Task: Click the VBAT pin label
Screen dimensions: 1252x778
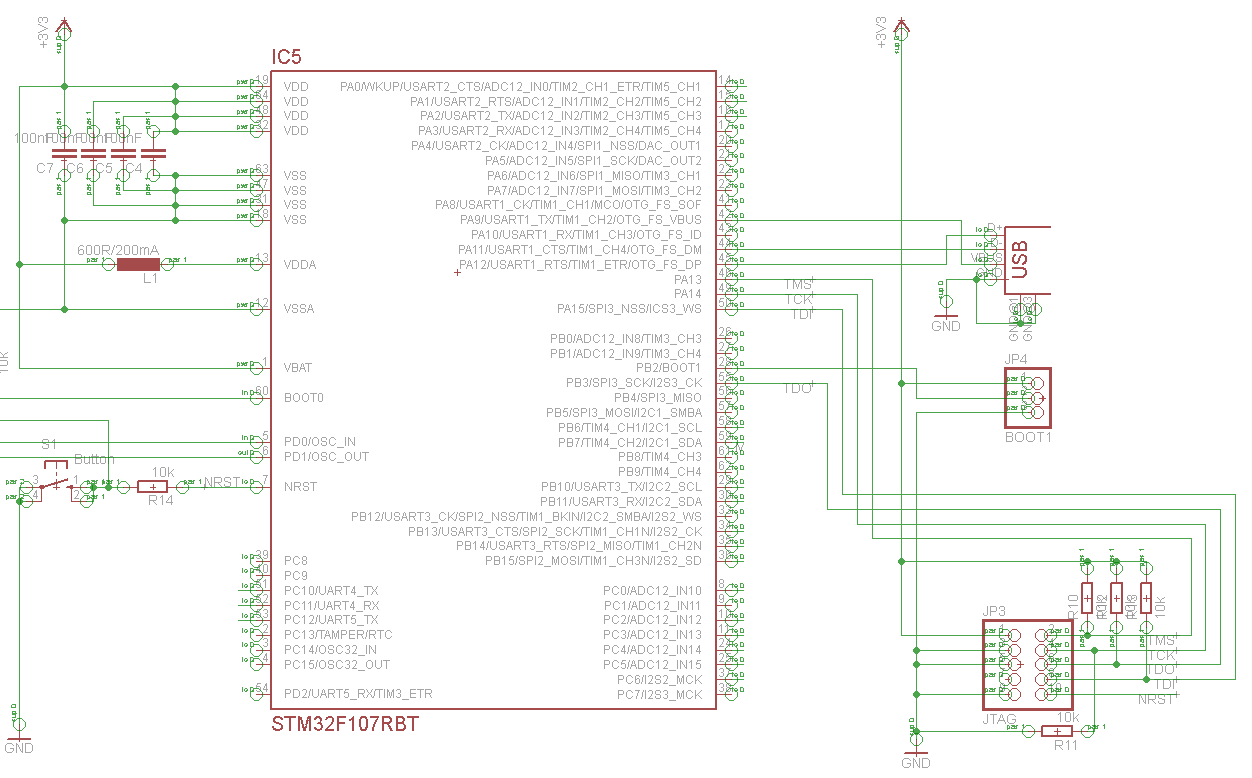Action: point(299,368)
